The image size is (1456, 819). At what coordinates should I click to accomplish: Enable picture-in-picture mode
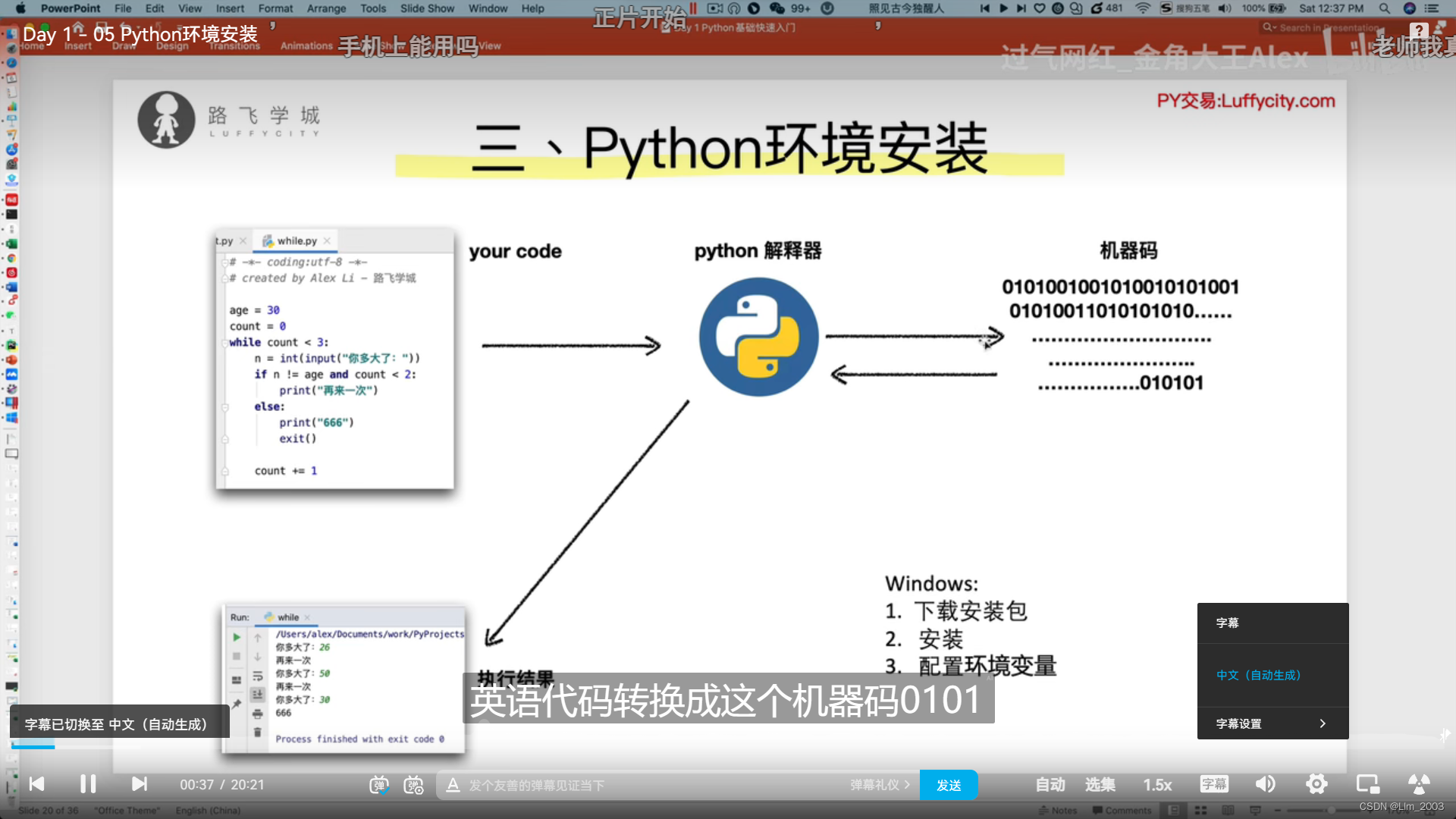[x=1367, y=784]
